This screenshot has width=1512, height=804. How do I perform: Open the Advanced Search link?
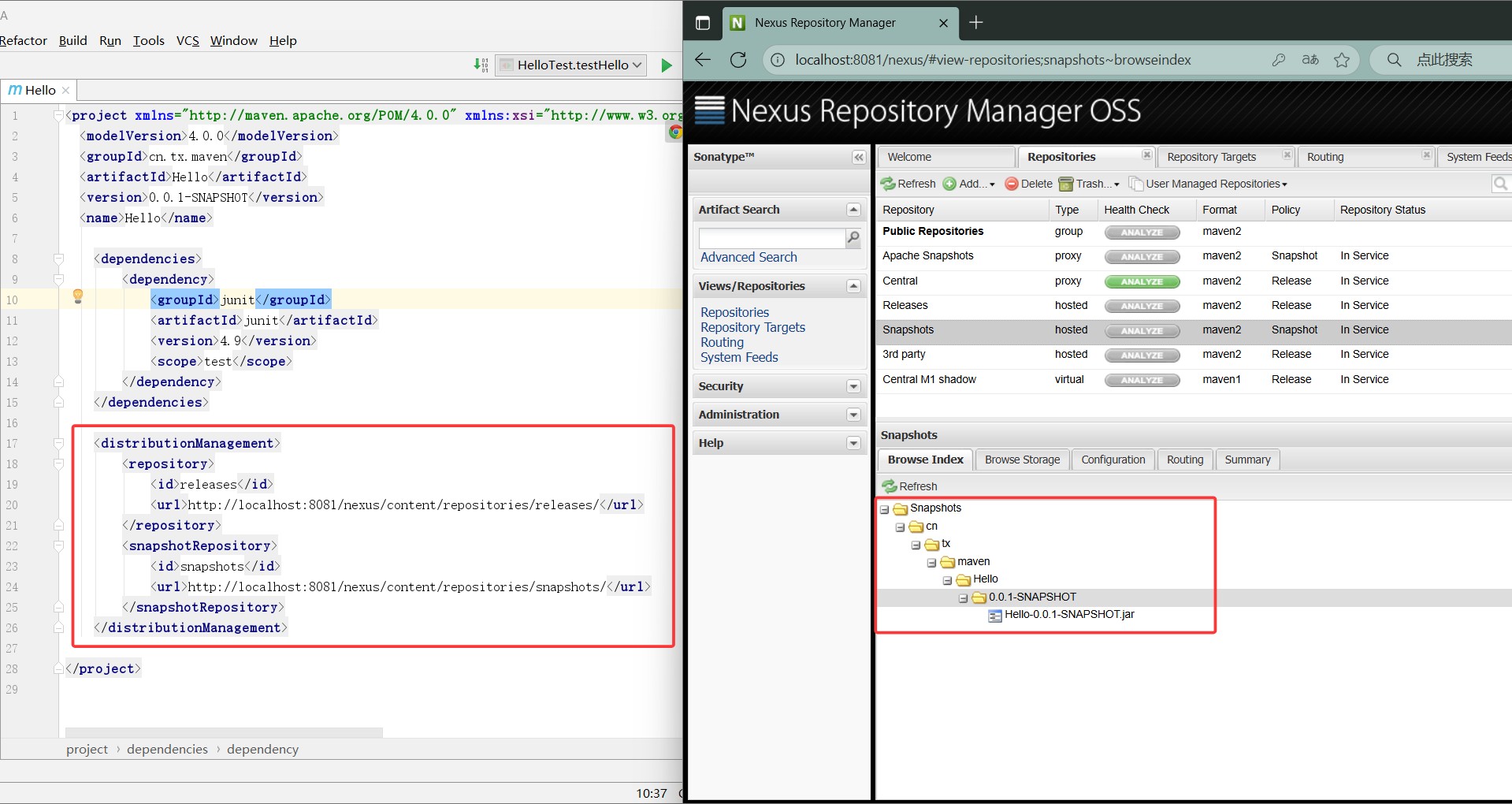point(749,257)
